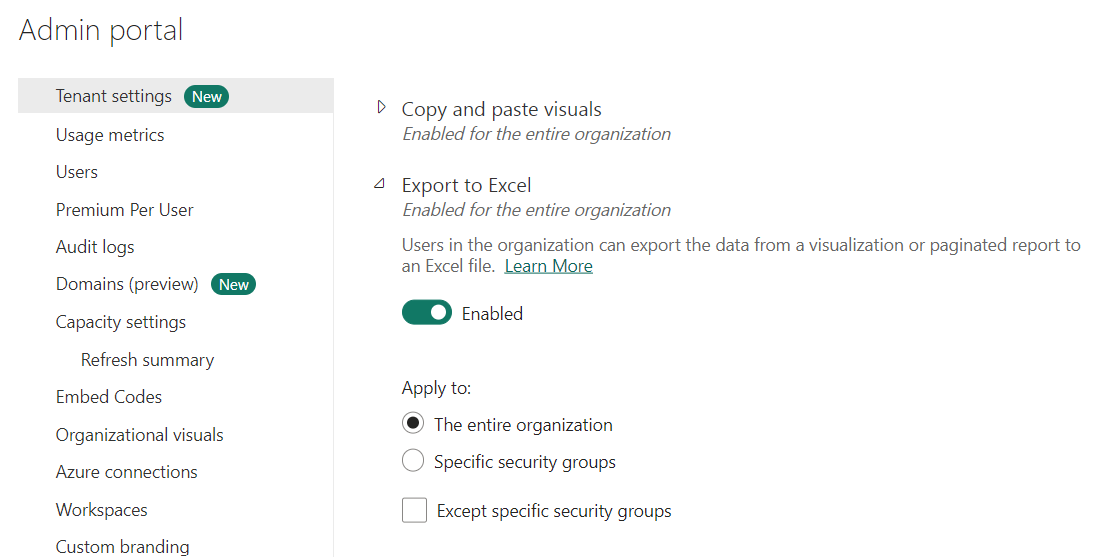Toggle the Export to Excel Enabled switch
1102x557 pixels.
tap(427, 313)
